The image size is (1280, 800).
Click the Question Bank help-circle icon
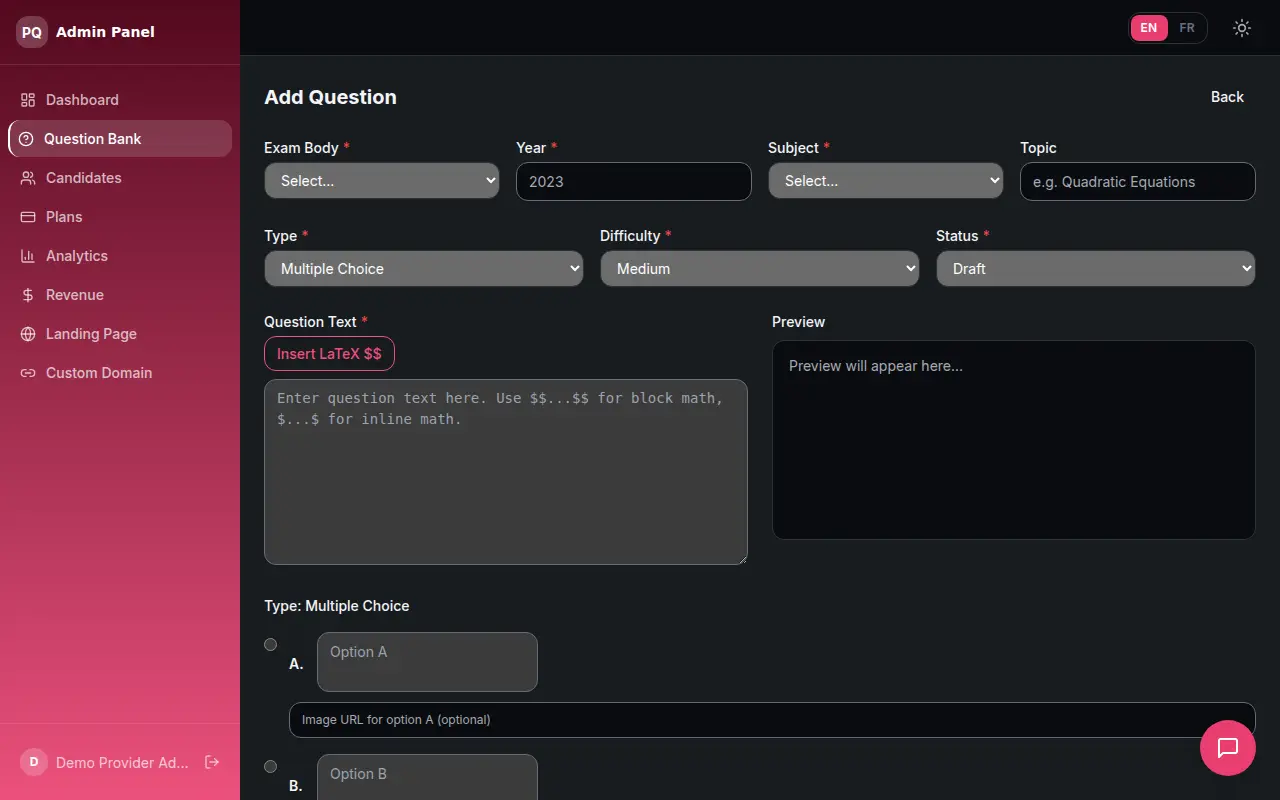point(26,139)
